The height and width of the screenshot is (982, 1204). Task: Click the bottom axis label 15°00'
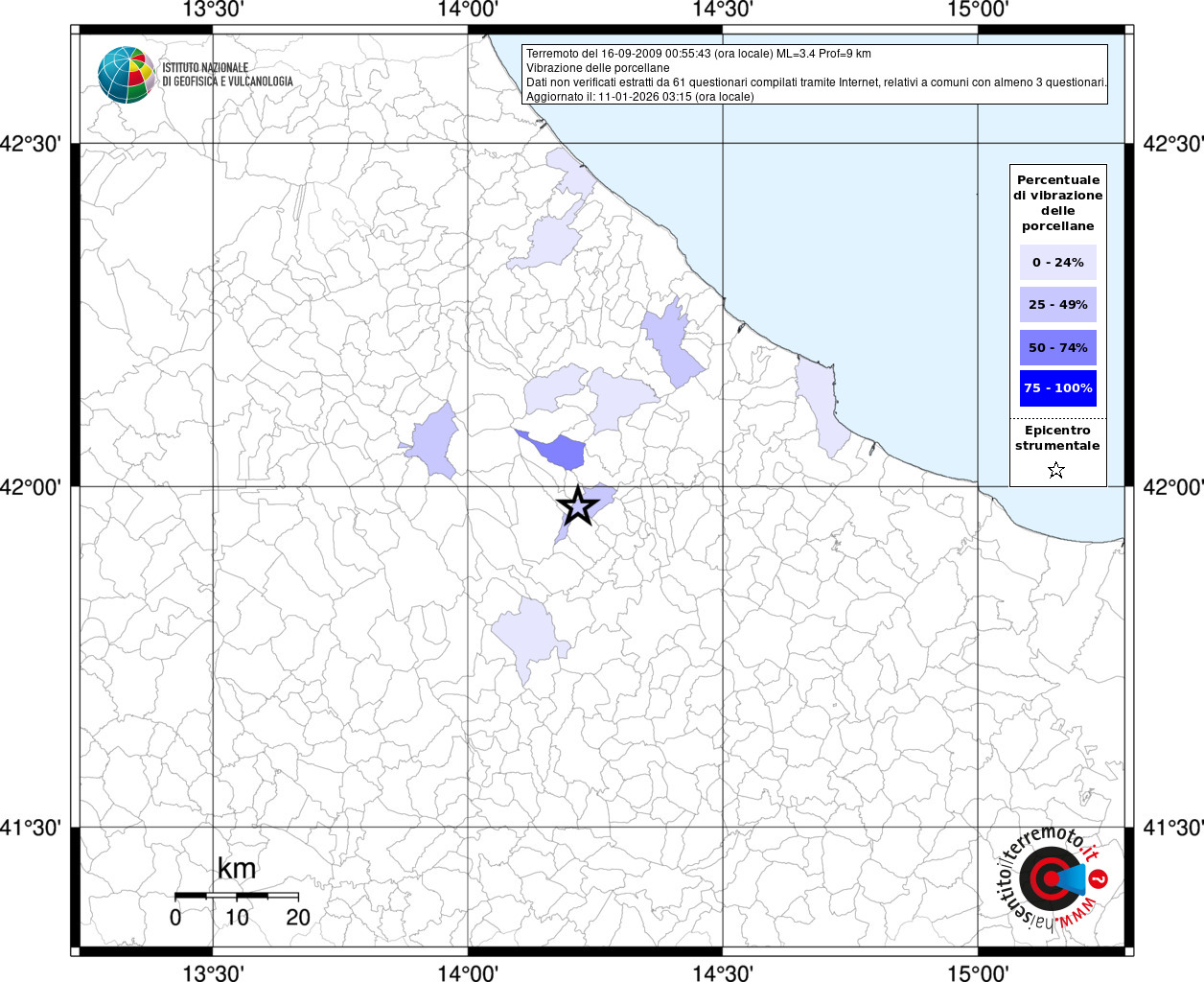978,973
